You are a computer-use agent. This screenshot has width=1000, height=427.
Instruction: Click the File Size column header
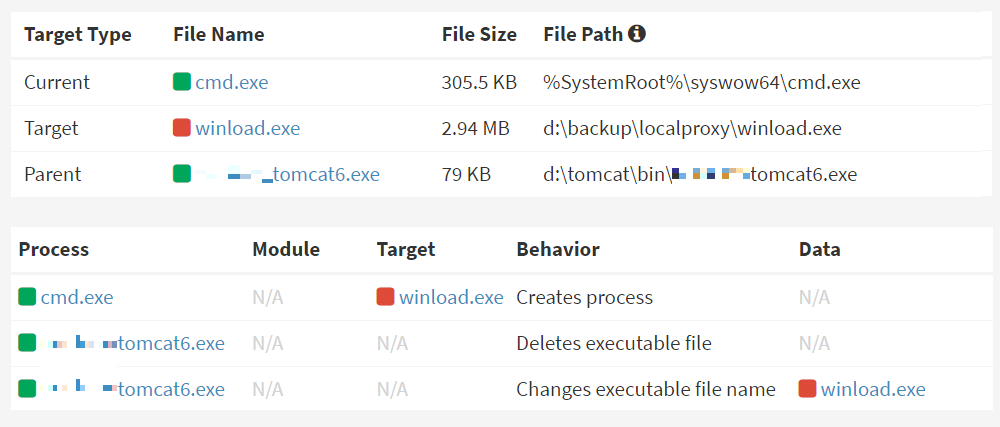(x=479, y=34)
